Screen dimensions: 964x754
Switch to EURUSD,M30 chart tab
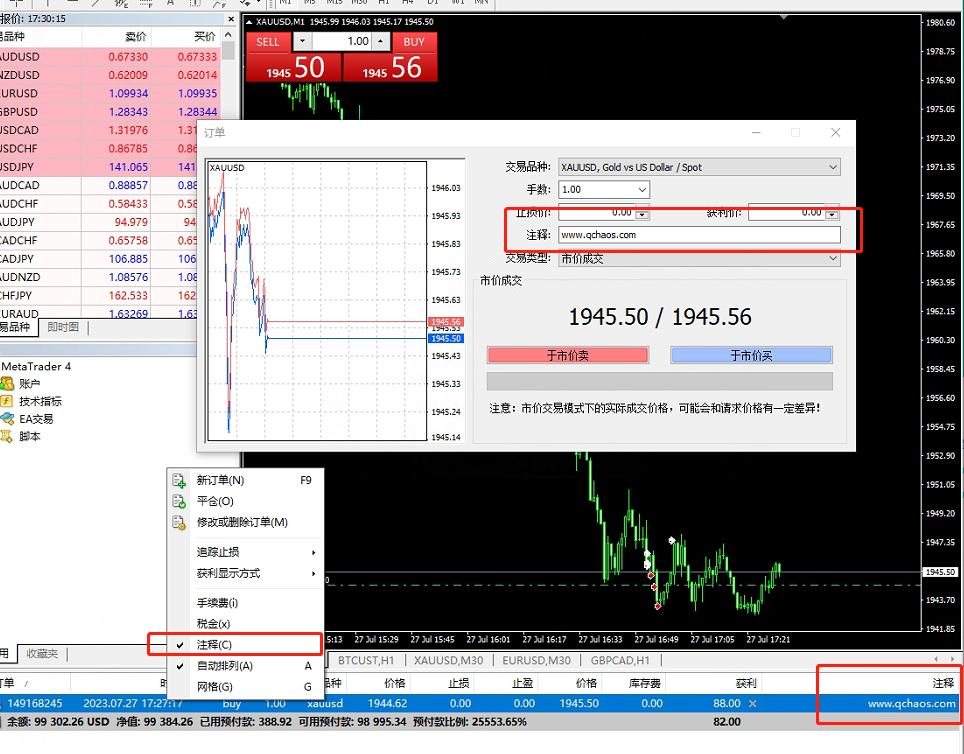coord(536,661)
